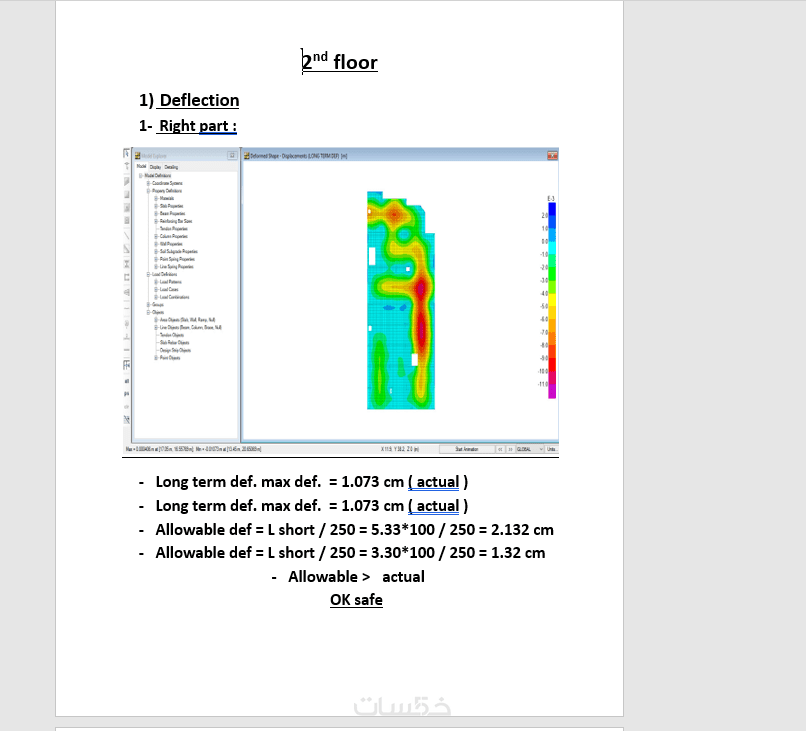Select Tendon Properties in the tree

[174, 229]
